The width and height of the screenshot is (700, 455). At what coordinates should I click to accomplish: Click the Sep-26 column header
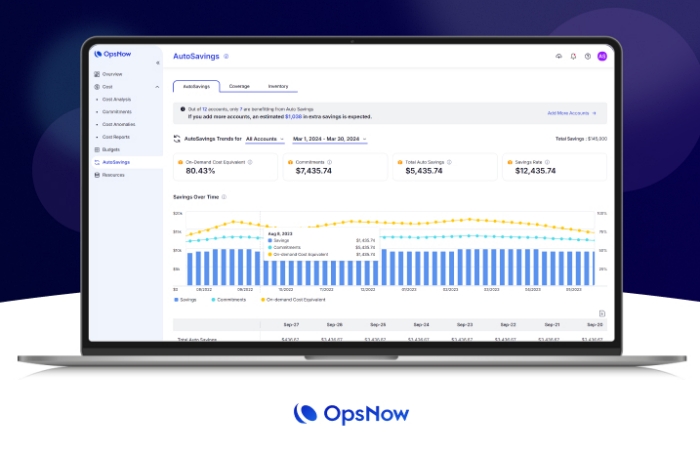(x=334, y=325)
